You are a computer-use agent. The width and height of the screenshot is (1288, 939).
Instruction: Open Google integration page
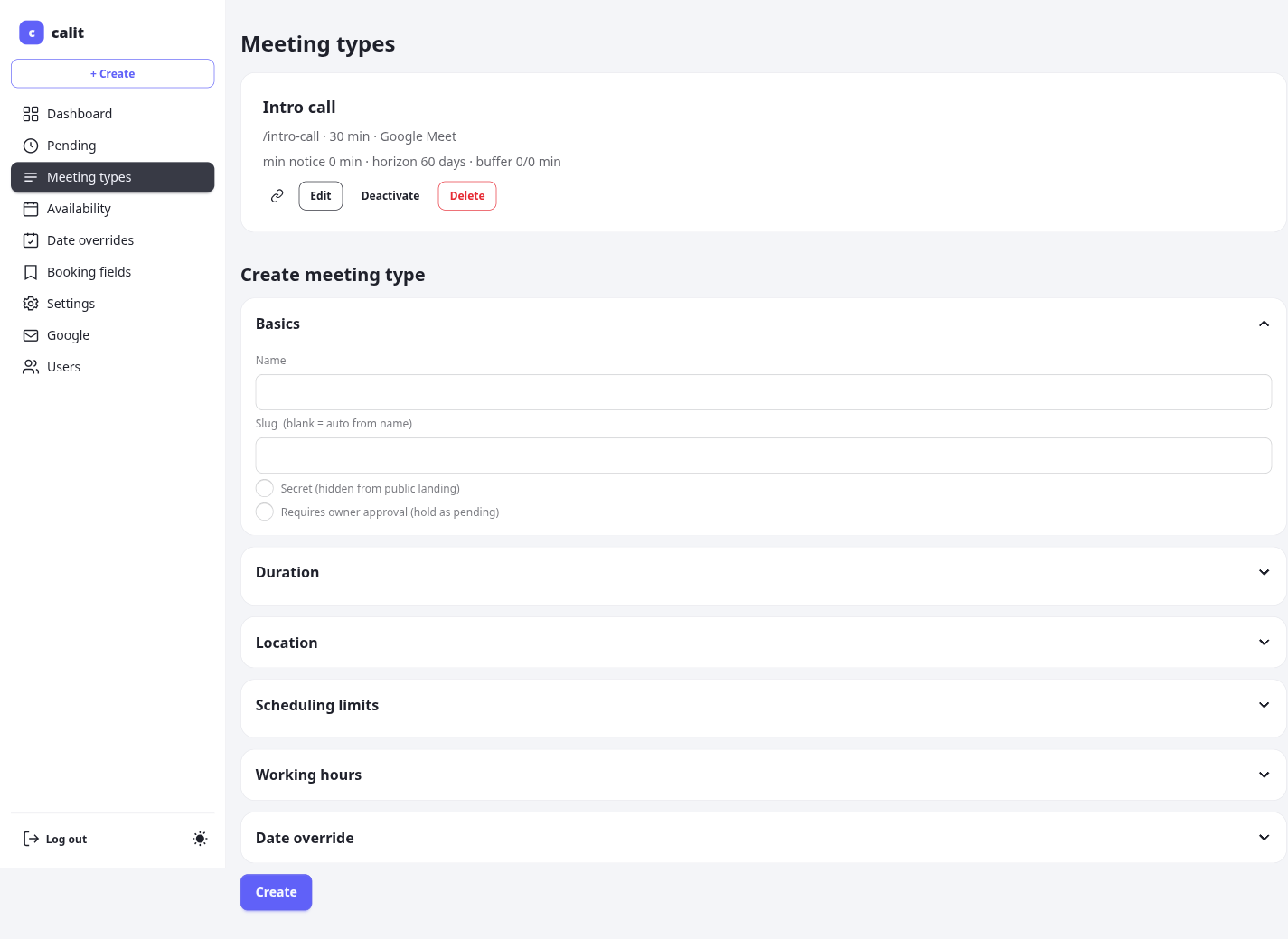coord(112,335)
